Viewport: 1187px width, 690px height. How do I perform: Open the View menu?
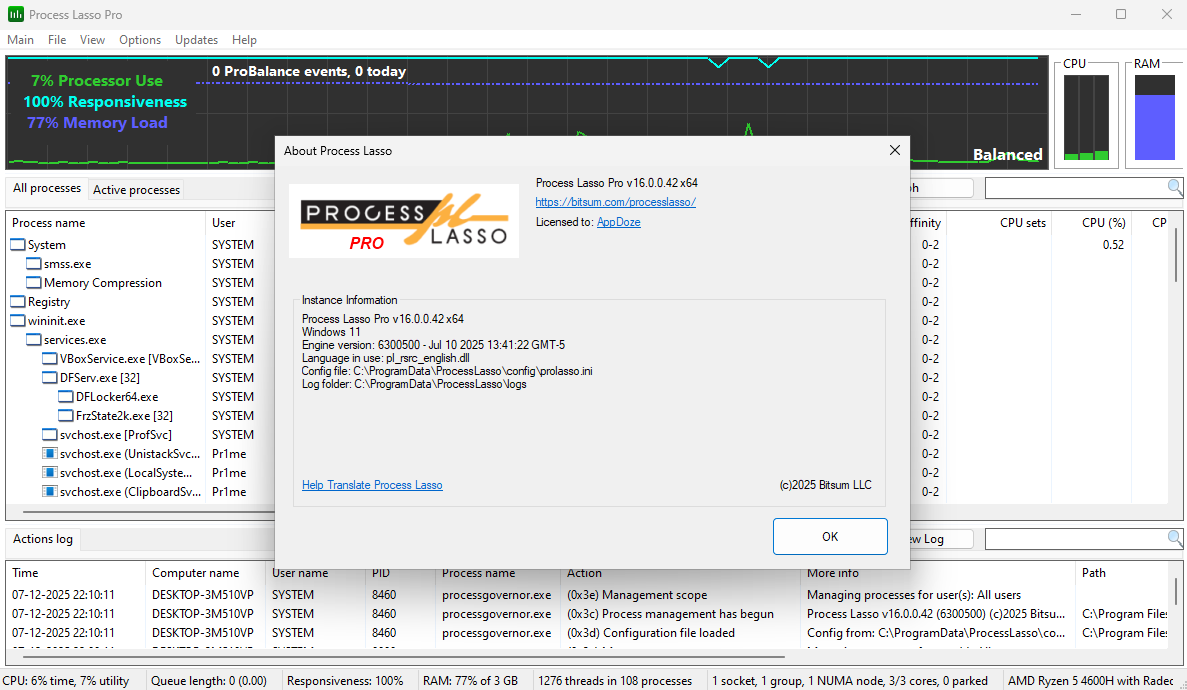pos(92,39)
